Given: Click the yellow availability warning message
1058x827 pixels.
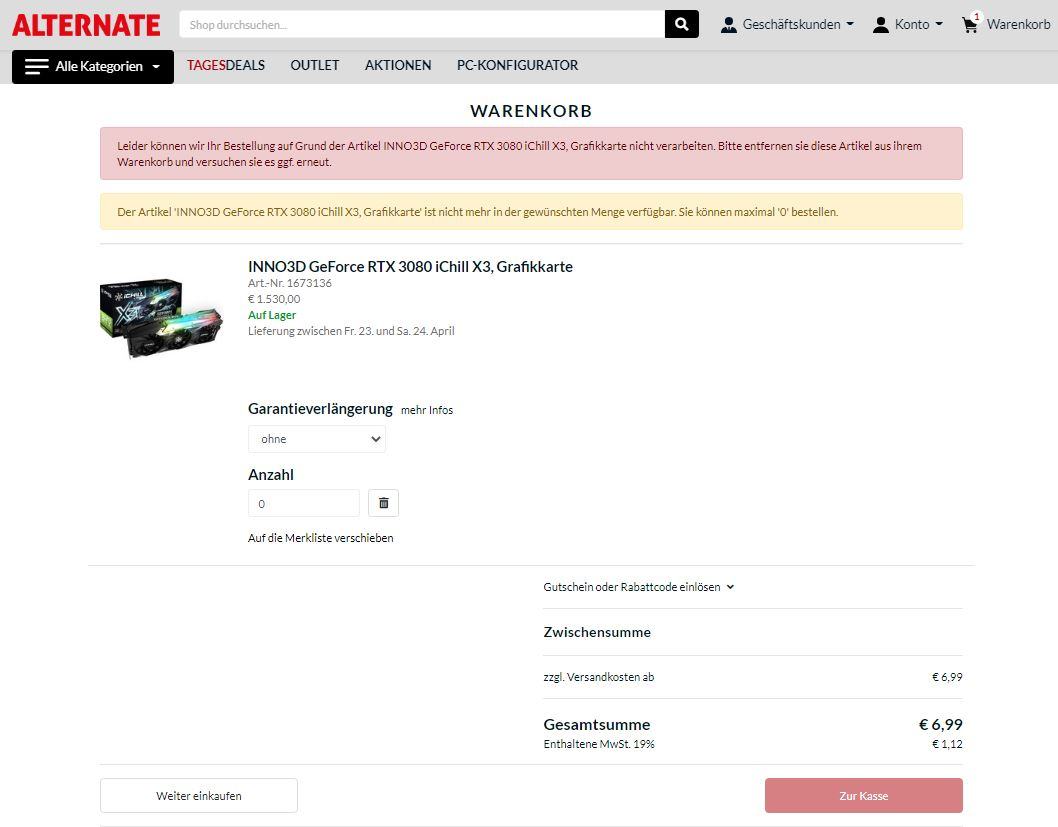Looking at the screenshot, I should tap(531, 212).
